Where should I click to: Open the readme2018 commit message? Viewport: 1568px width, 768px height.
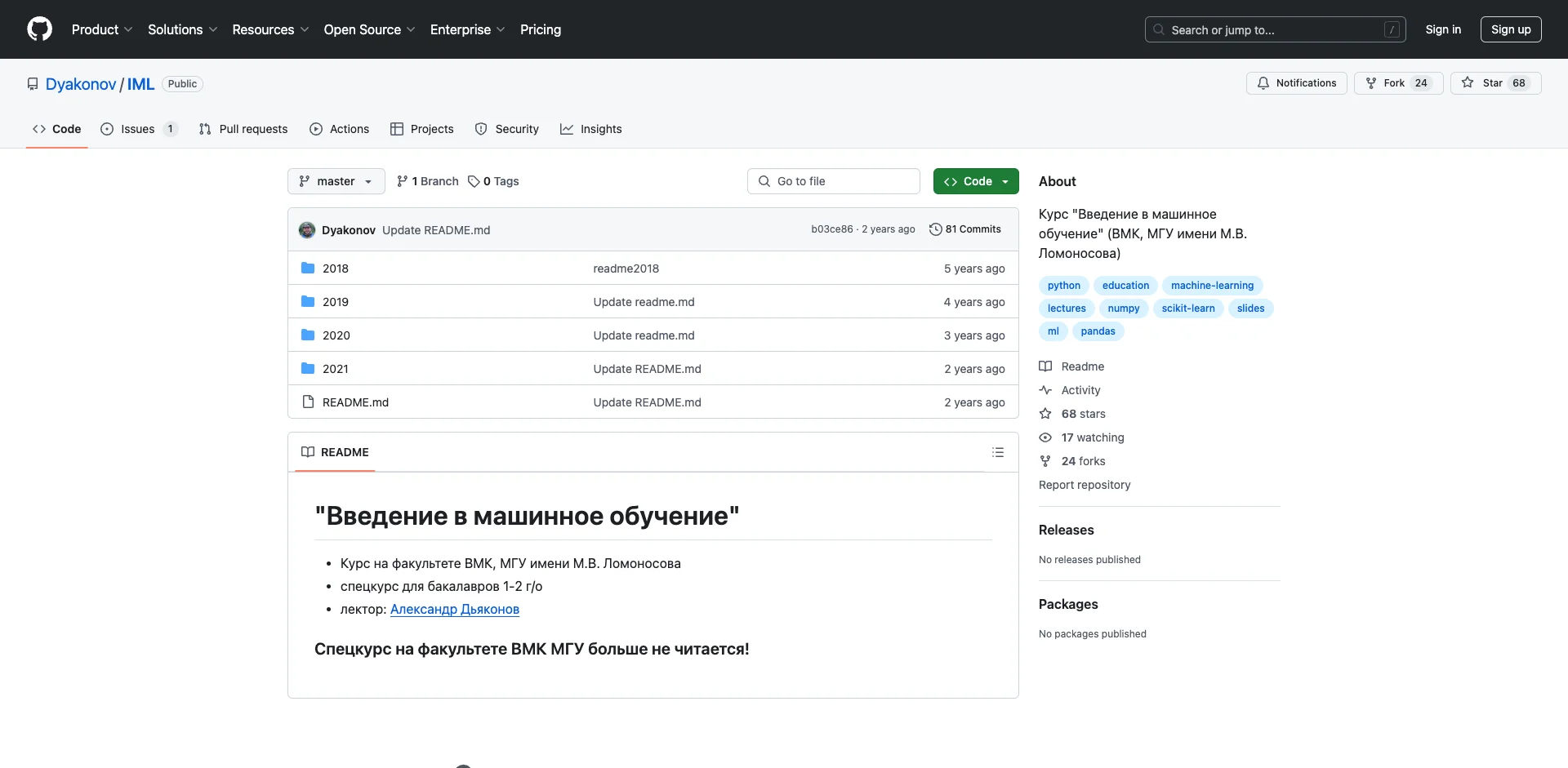pyautogui.click(x=626, y=269)
